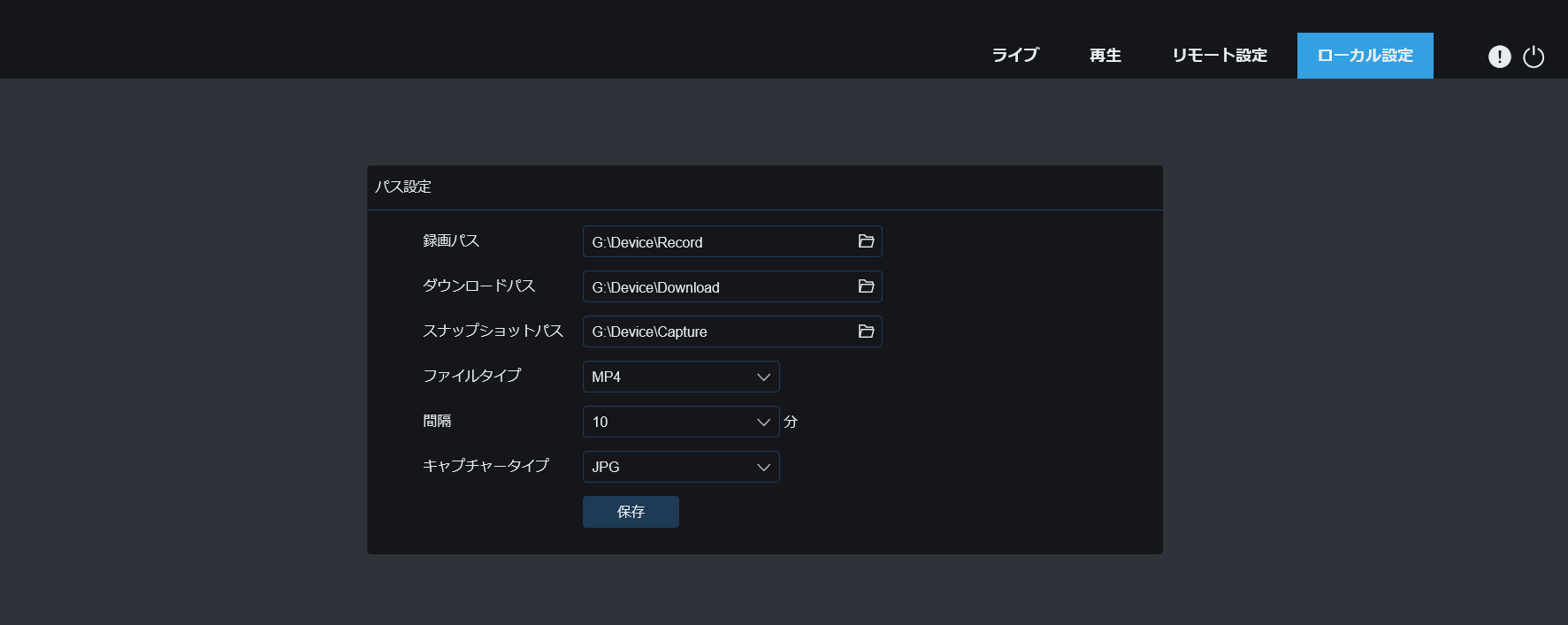Expand the ファイルタイプ dropdown showing MP4

(680, 377)
